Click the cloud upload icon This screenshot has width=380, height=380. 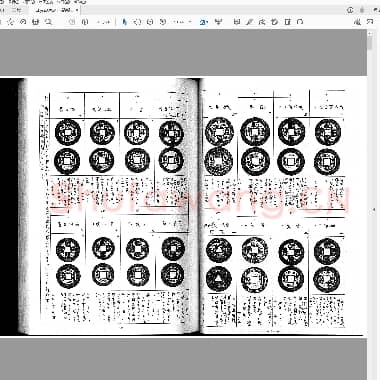pos(23,22)
